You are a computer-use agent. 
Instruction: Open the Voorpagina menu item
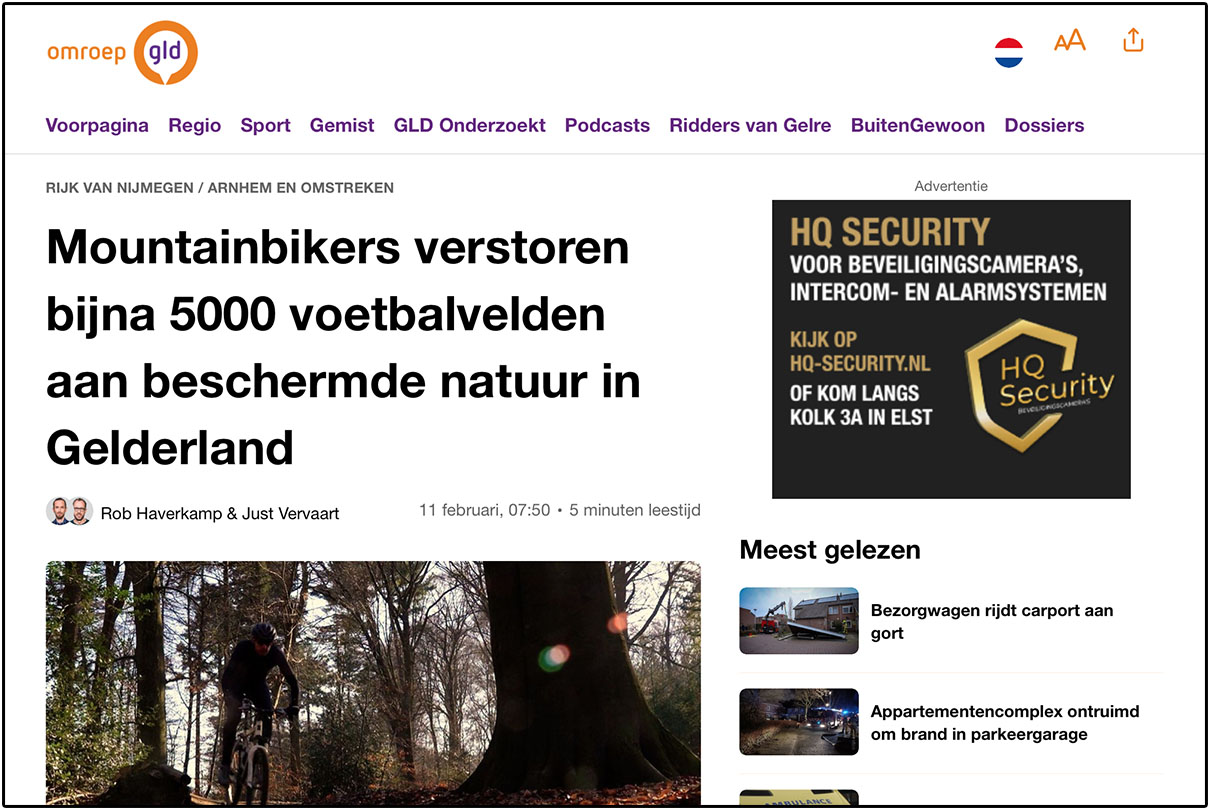[97, 126]
